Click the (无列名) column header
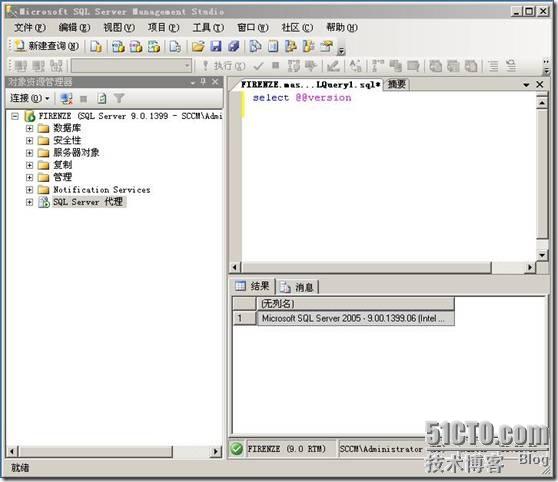The height and width of the screenshot is (482, 558). coord(355,304)
